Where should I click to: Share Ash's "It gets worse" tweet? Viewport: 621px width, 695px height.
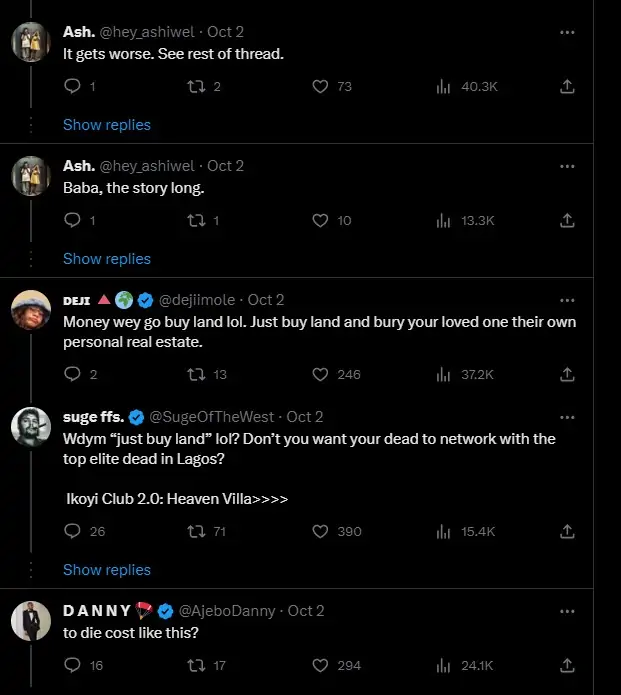[567, 87]
